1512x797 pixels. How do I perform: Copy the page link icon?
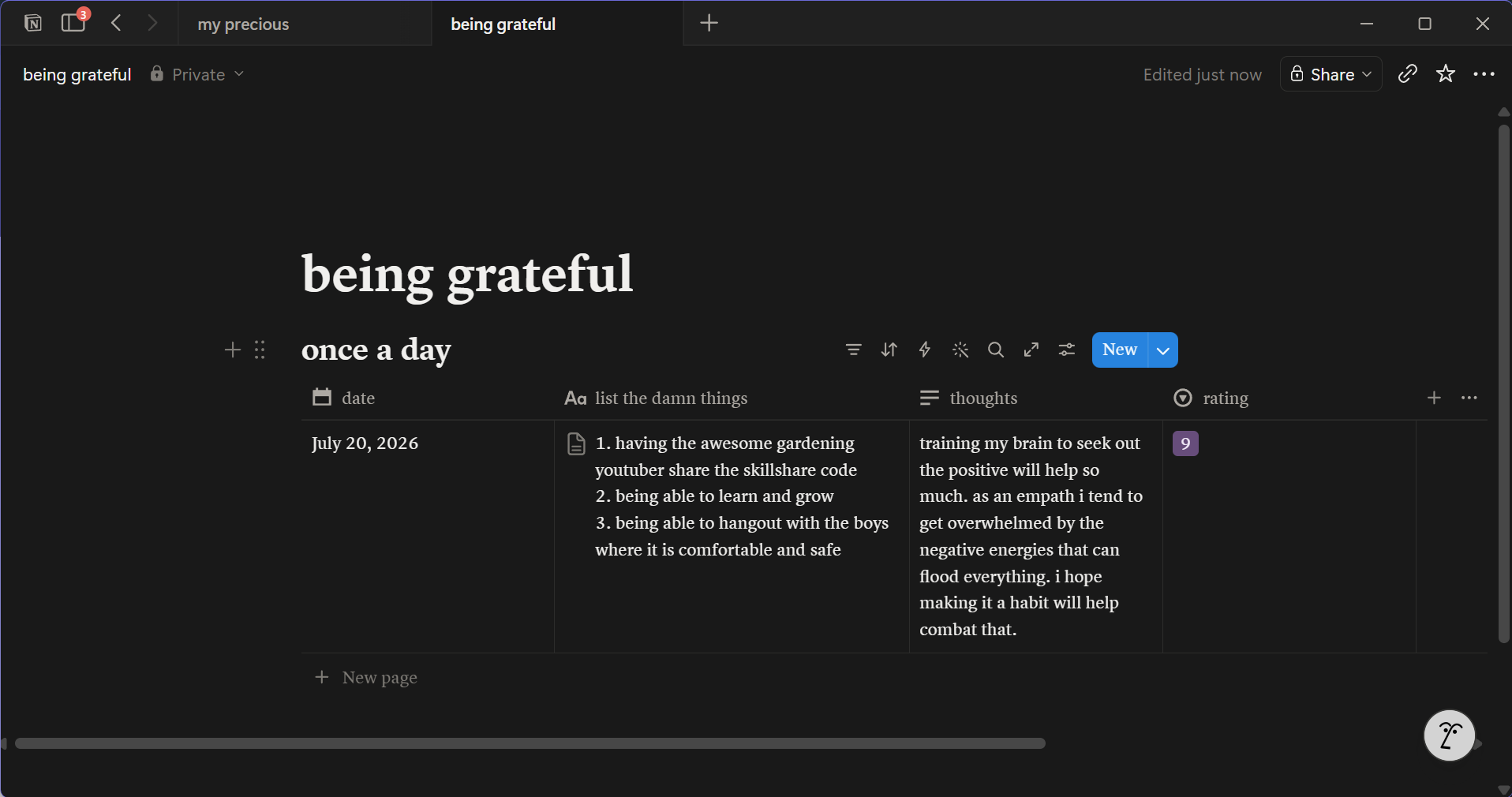1408,73
